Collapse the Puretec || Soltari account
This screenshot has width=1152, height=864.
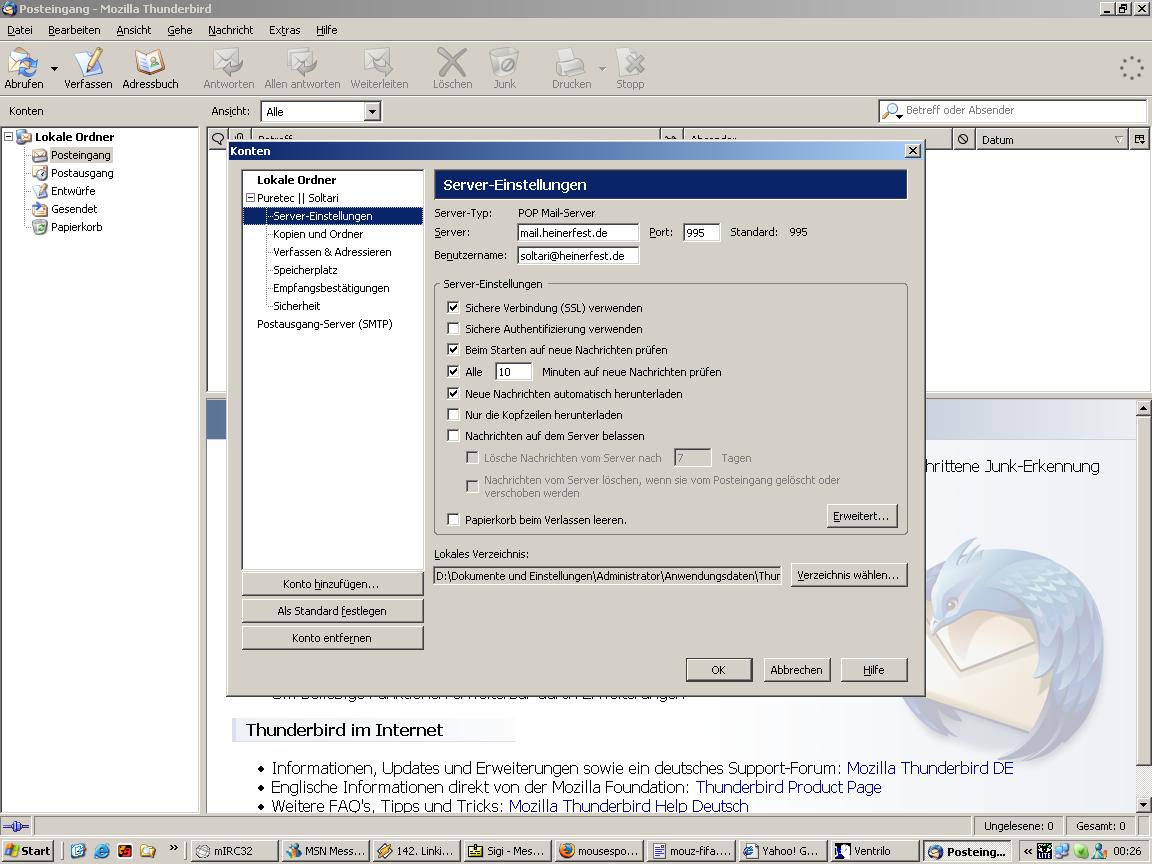point(250,198)
